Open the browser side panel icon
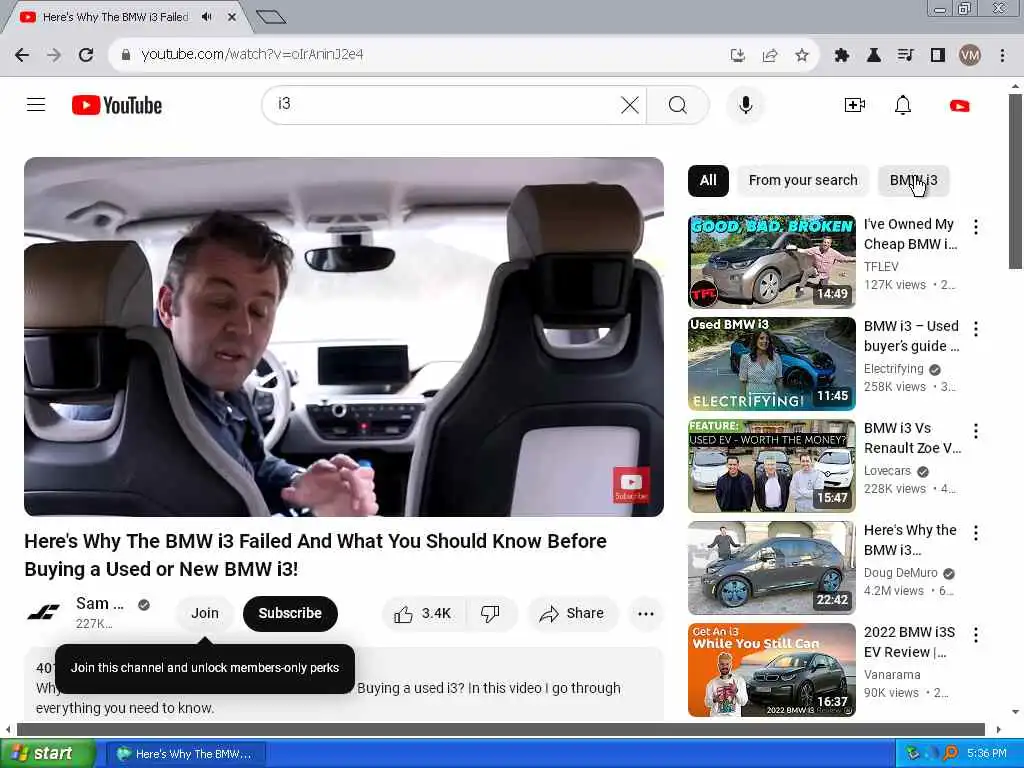Viewport: 1024px width, 768px height. pos(938,55)
